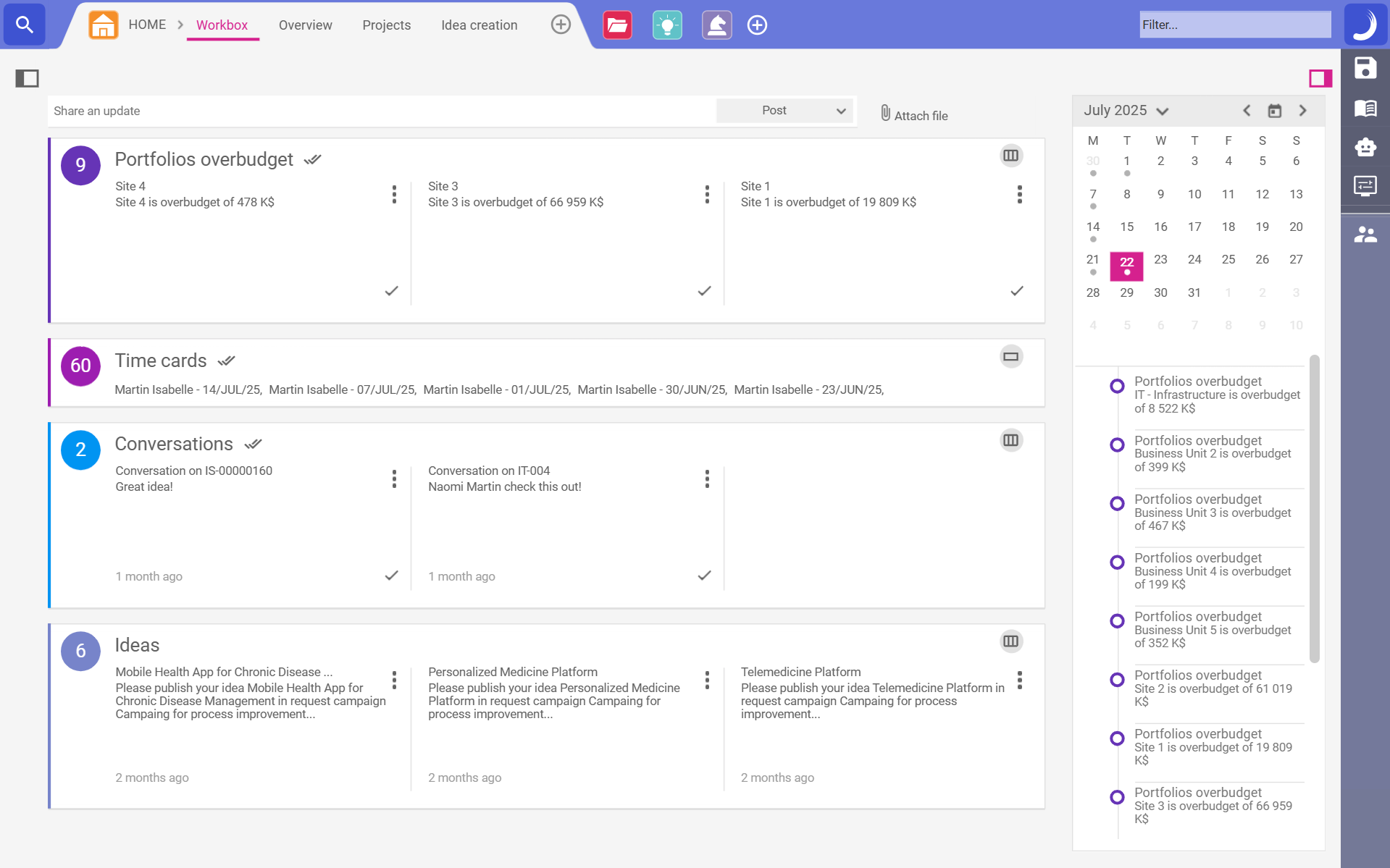Open the presentation board icon in sidebar
1390x868 pixels.
(1365, 186)
